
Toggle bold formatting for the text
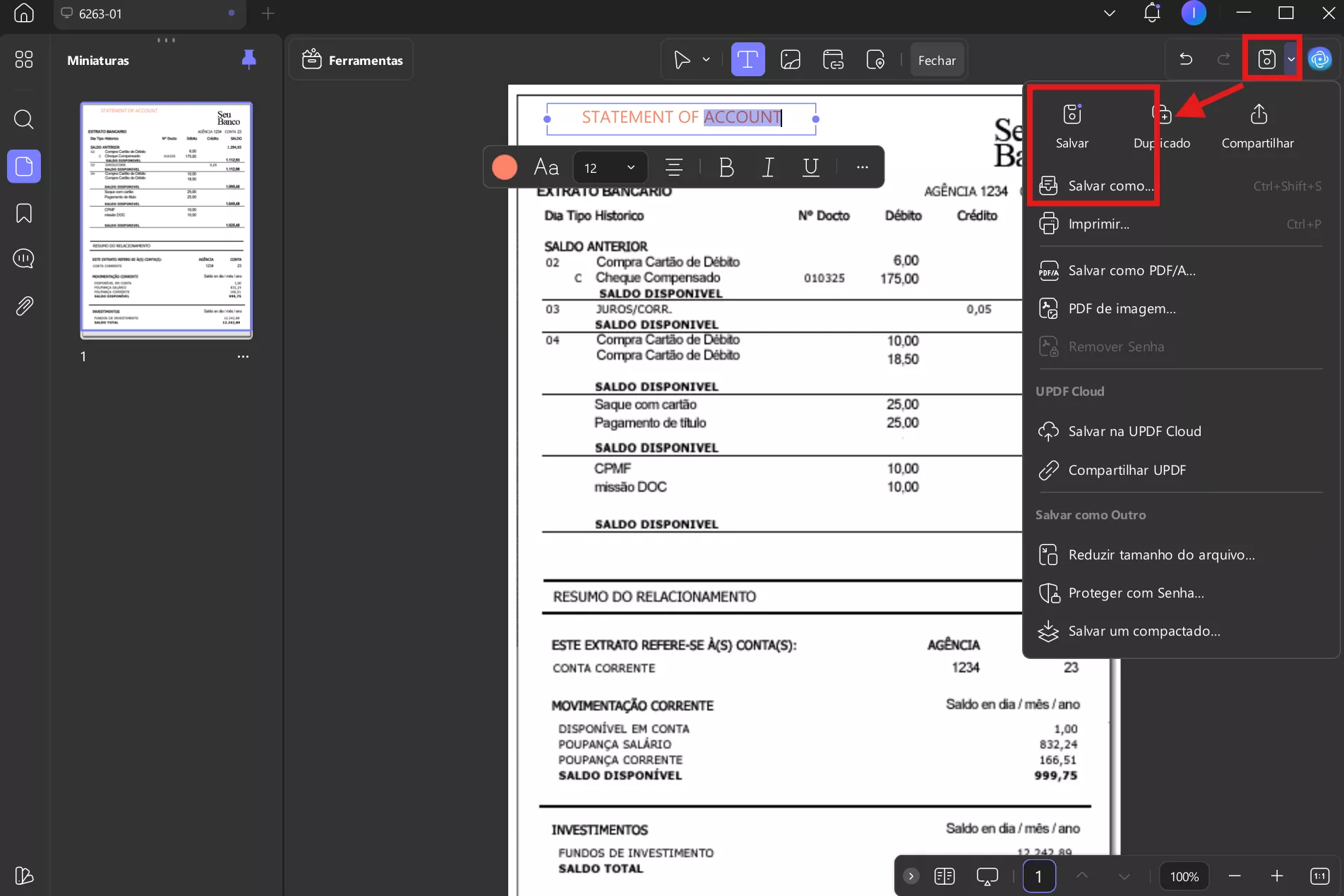coord(726,167)
